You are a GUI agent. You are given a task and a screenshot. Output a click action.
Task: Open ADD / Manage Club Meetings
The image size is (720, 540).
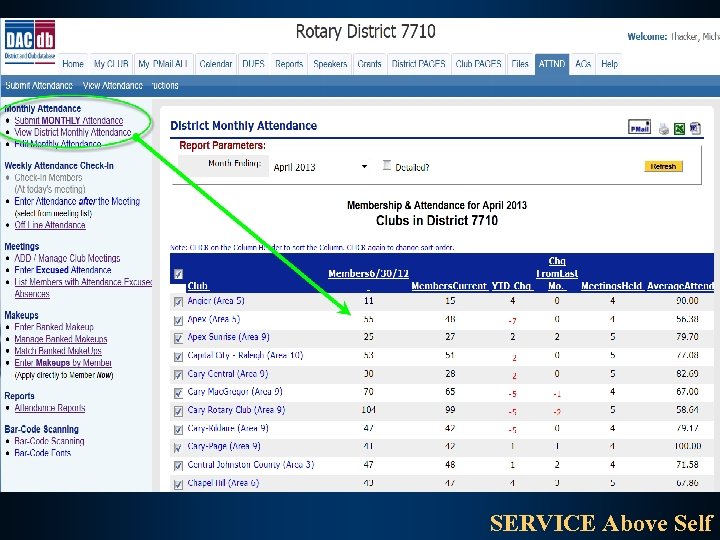[67, 258]
